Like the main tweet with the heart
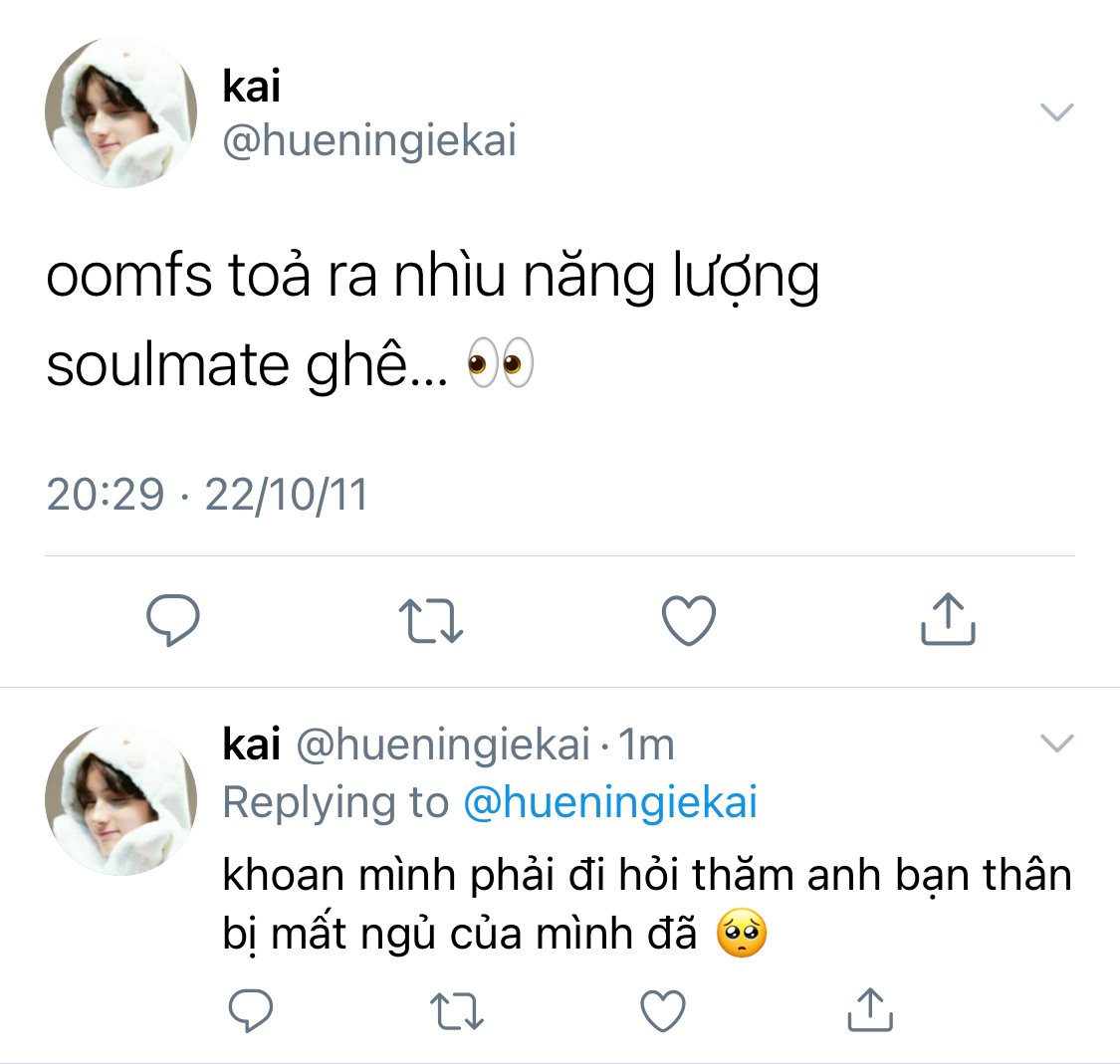The width and height of the screenshot is (1120, 1064). (x=689, y=620)
